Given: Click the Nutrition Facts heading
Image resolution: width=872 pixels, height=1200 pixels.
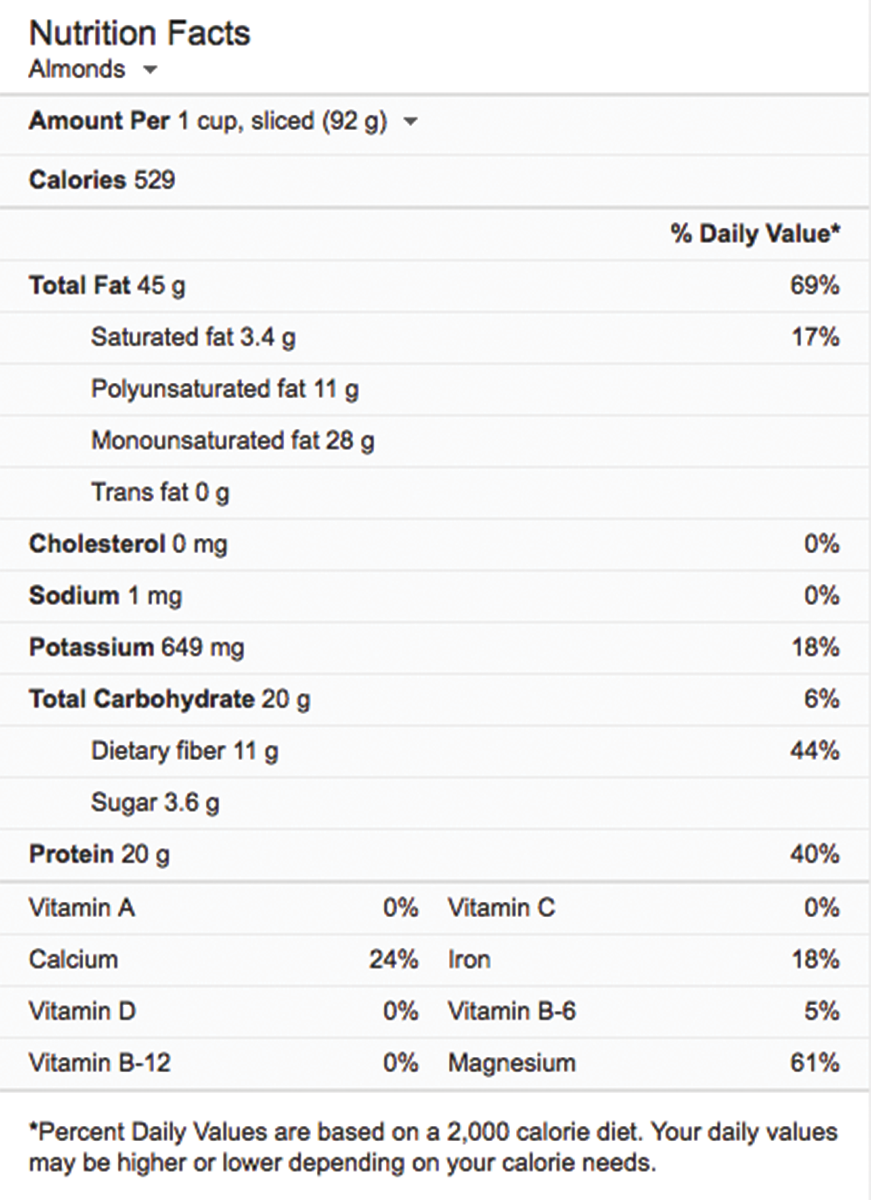Looking at the screenshot, I should 139,33.
